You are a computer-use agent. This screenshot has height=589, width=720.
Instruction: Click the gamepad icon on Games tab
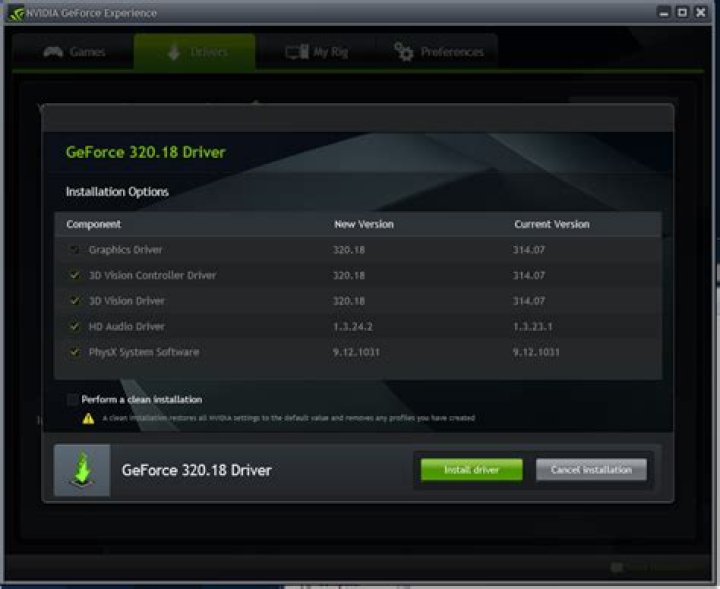(53, 52)
